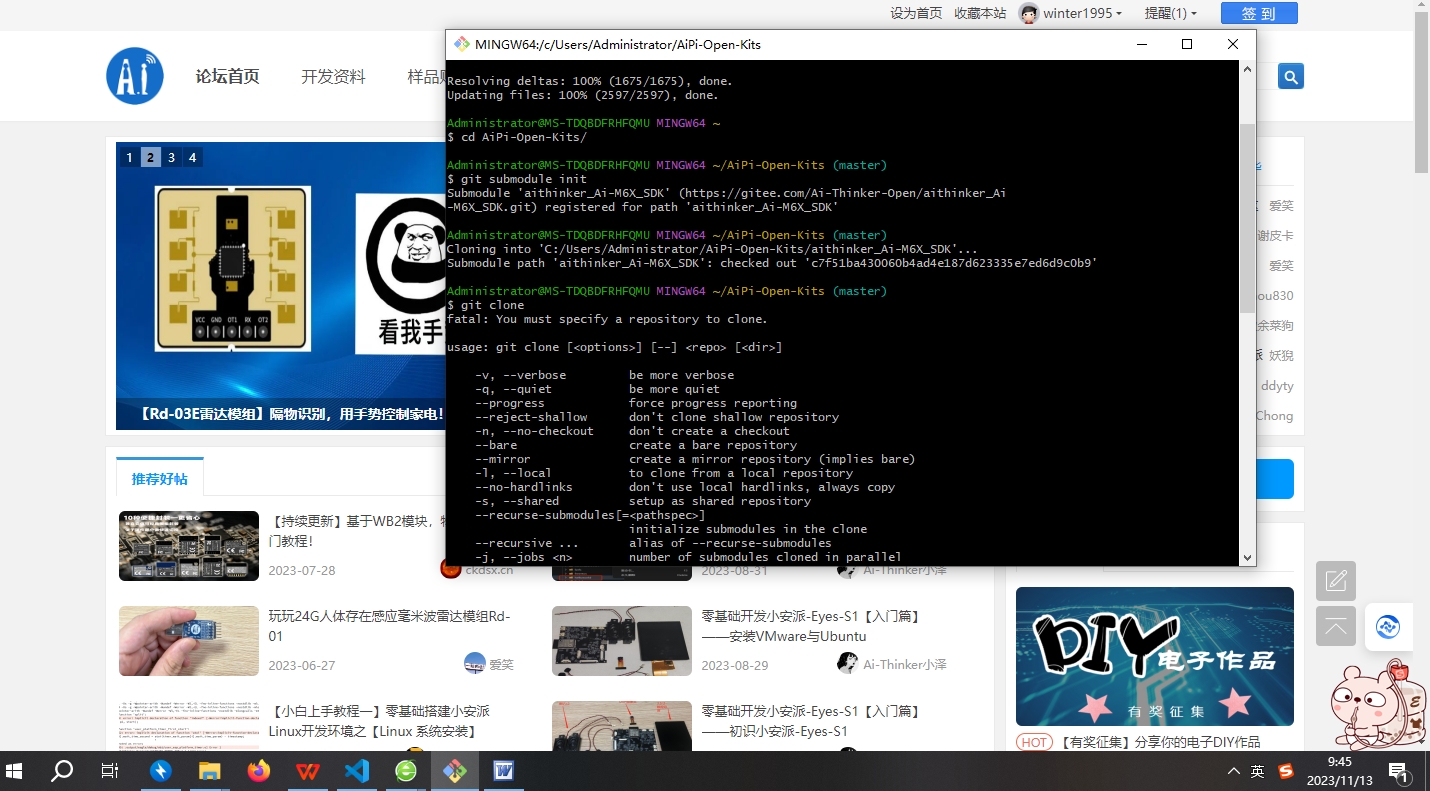Expand the winter1995 user dropdown
1430x791 pixels.
[1119, 14]
